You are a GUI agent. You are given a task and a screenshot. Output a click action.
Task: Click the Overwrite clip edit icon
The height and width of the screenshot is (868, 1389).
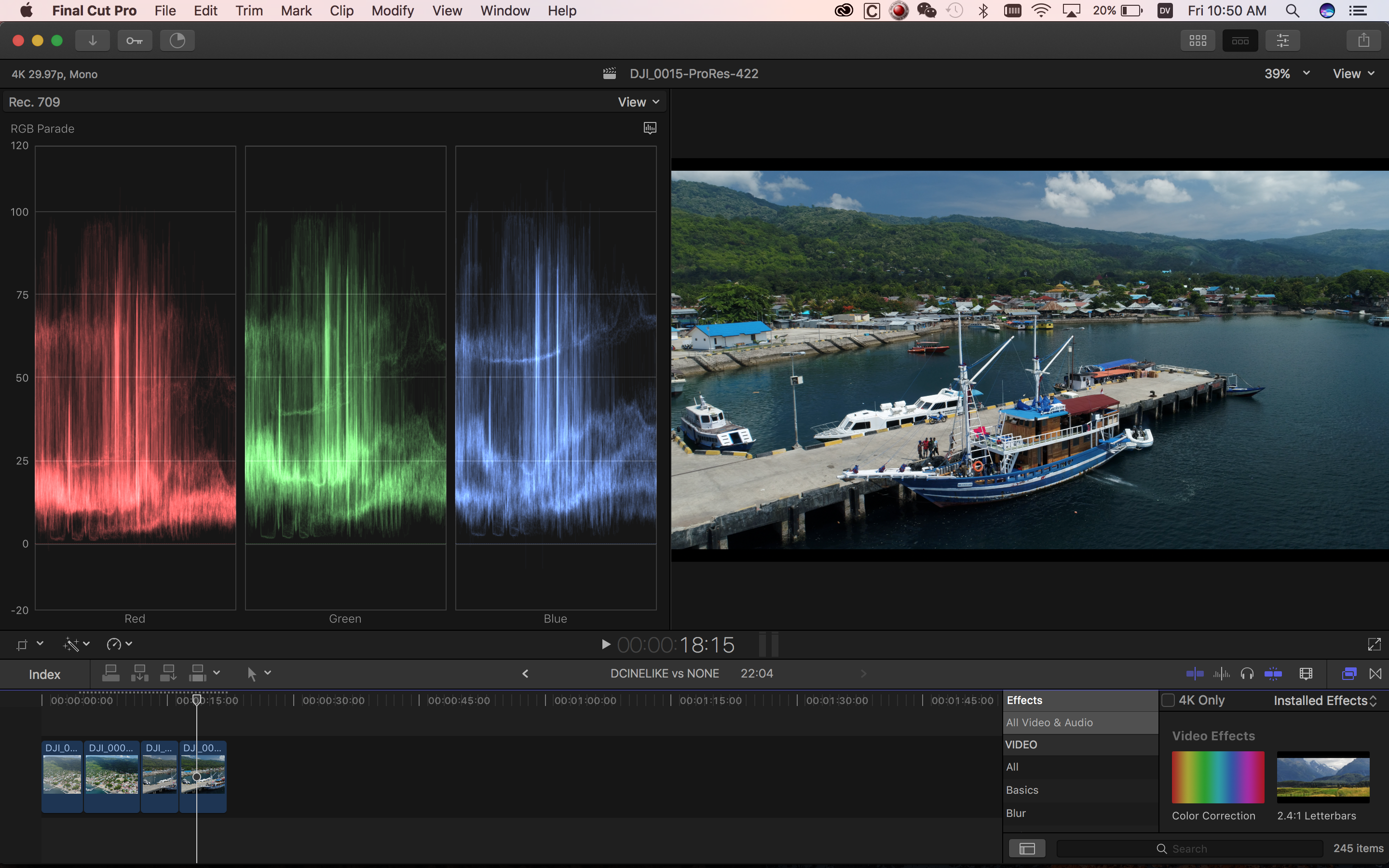click(x=197, y=673)
